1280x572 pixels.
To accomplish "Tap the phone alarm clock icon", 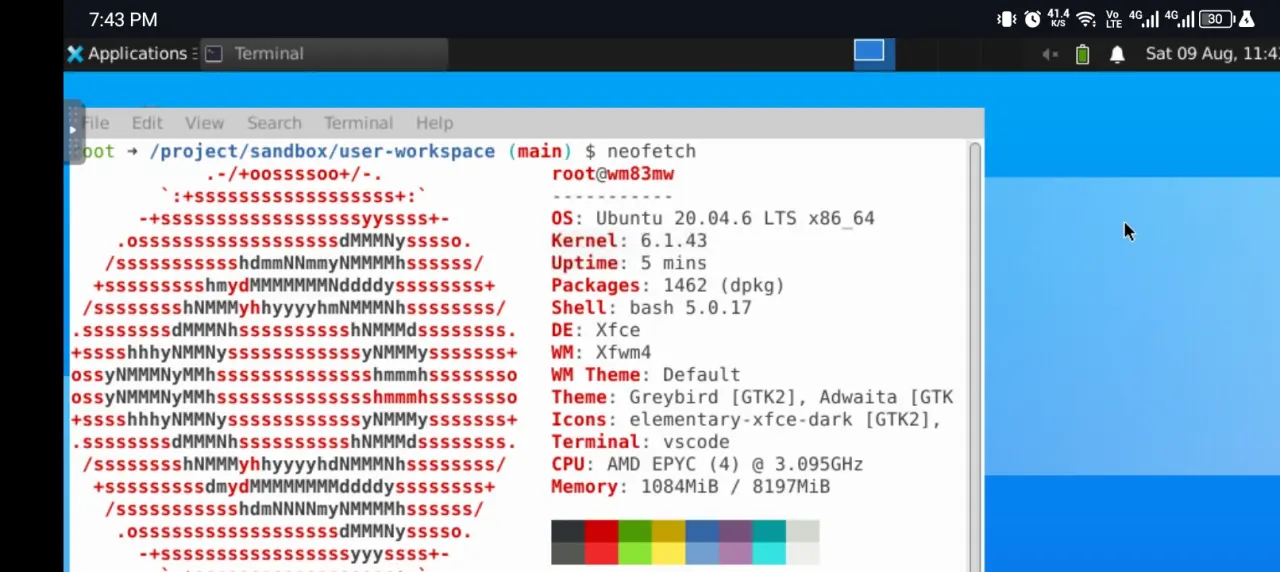I will click(x=1032, y=19).
